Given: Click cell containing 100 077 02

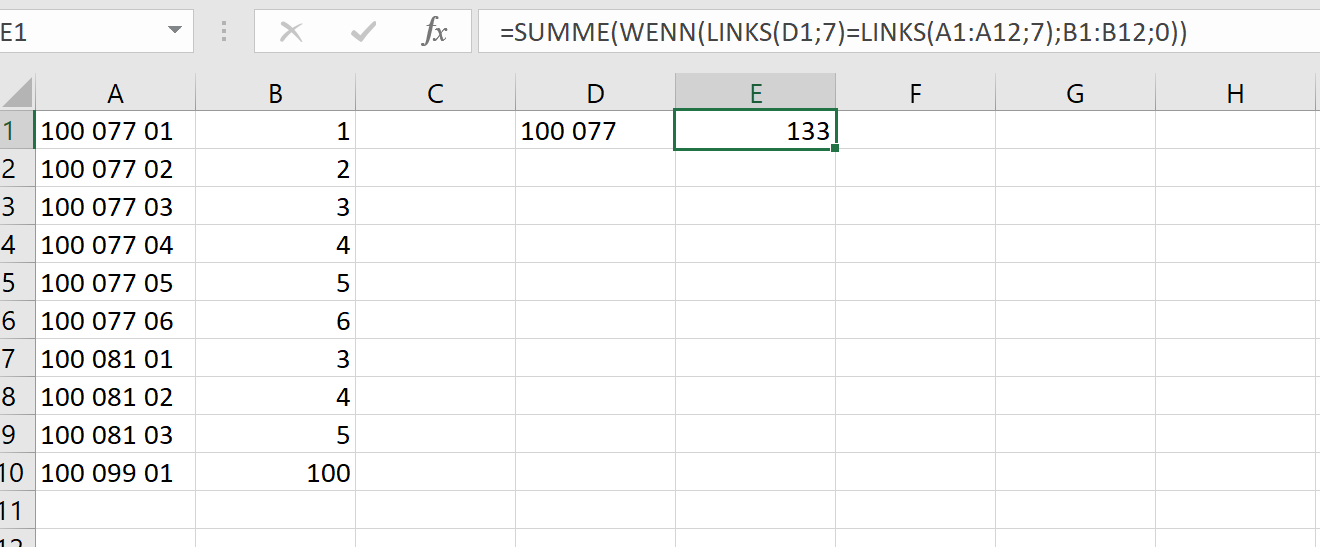Looking at the screenshot, I should (116, 169).
